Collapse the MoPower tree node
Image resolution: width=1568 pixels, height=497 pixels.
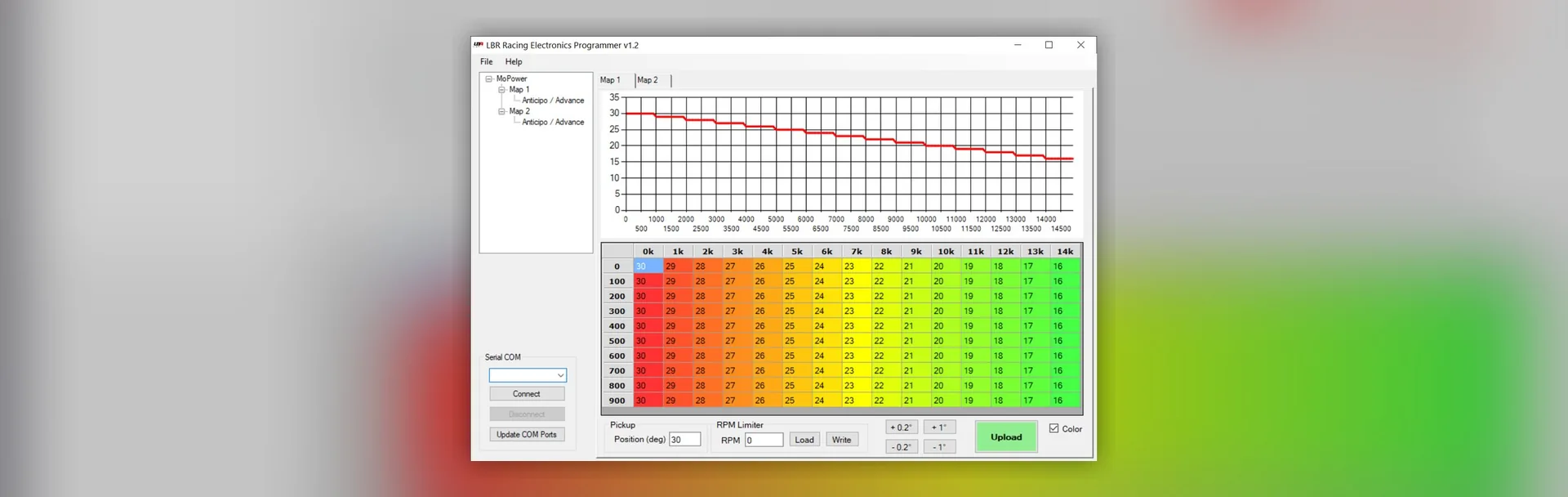(x=489, y=79)
